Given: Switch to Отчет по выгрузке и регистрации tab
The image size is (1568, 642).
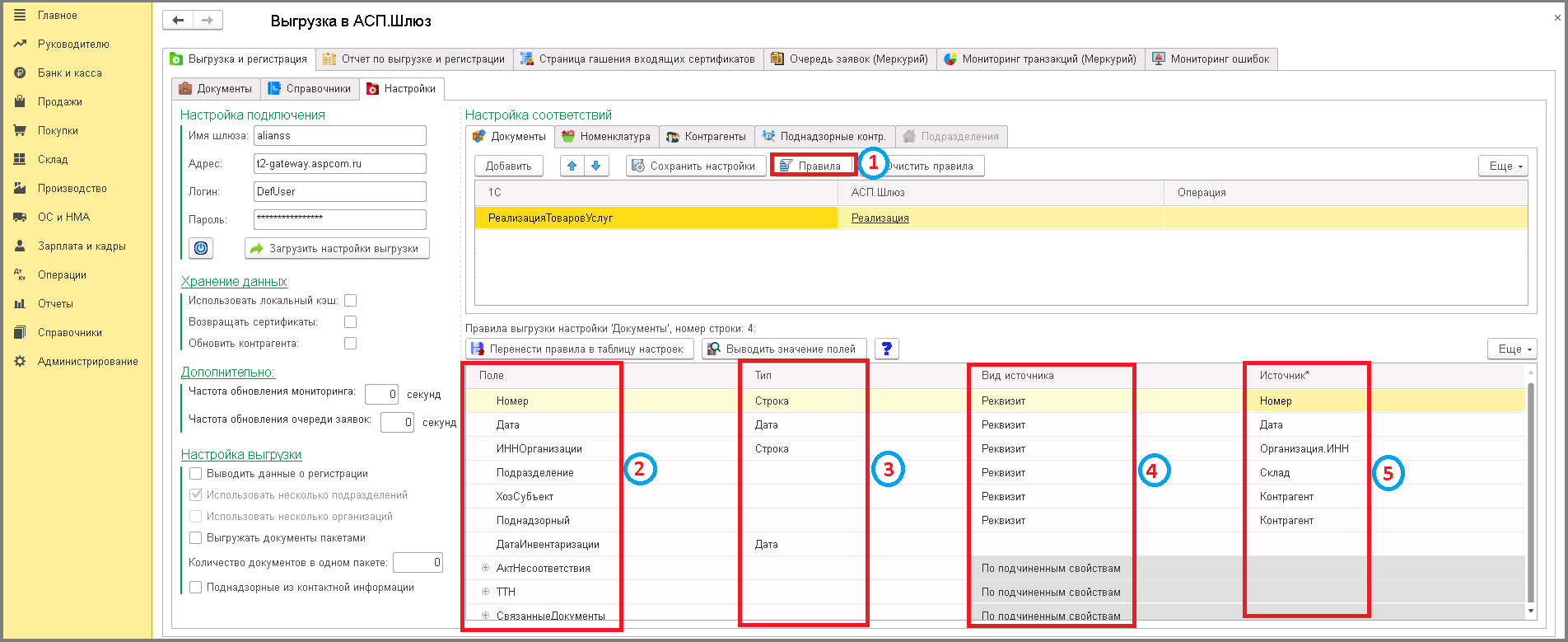Looking at the screenshot, I should [414, 59].
